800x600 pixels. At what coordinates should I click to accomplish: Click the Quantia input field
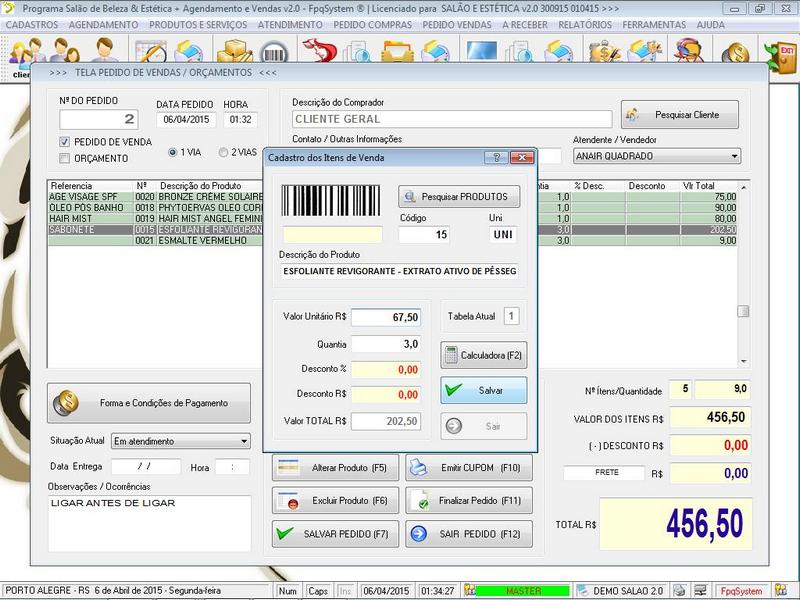pos(385,344)
